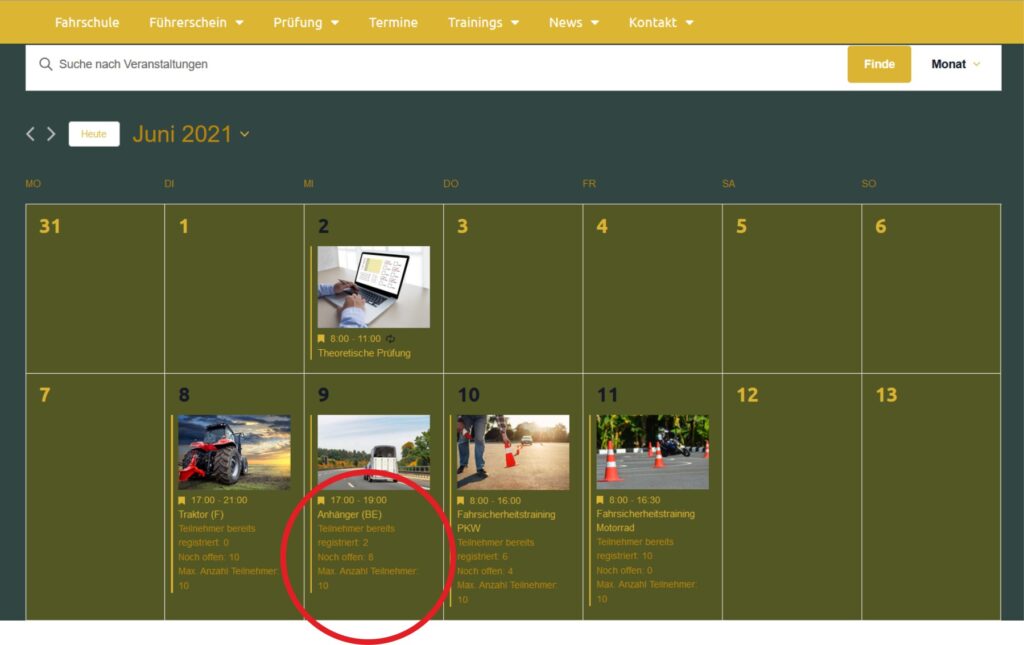Open the Fahrschule menu item

(87, 22)
